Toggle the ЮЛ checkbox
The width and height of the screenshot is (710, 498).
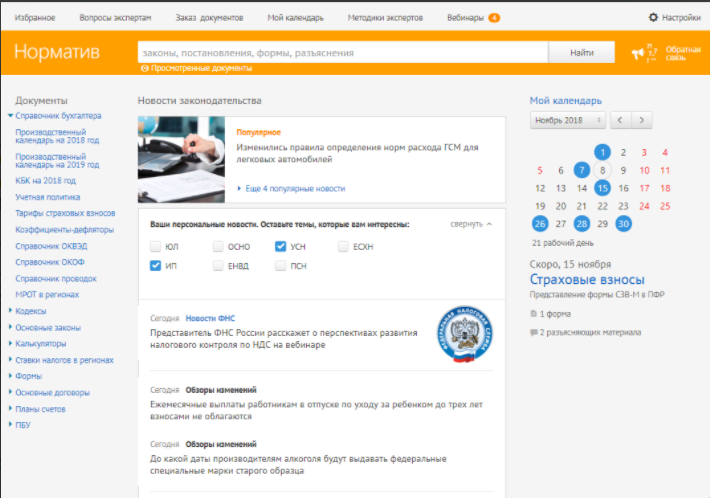pyautogui.click(x=155, y=246)
